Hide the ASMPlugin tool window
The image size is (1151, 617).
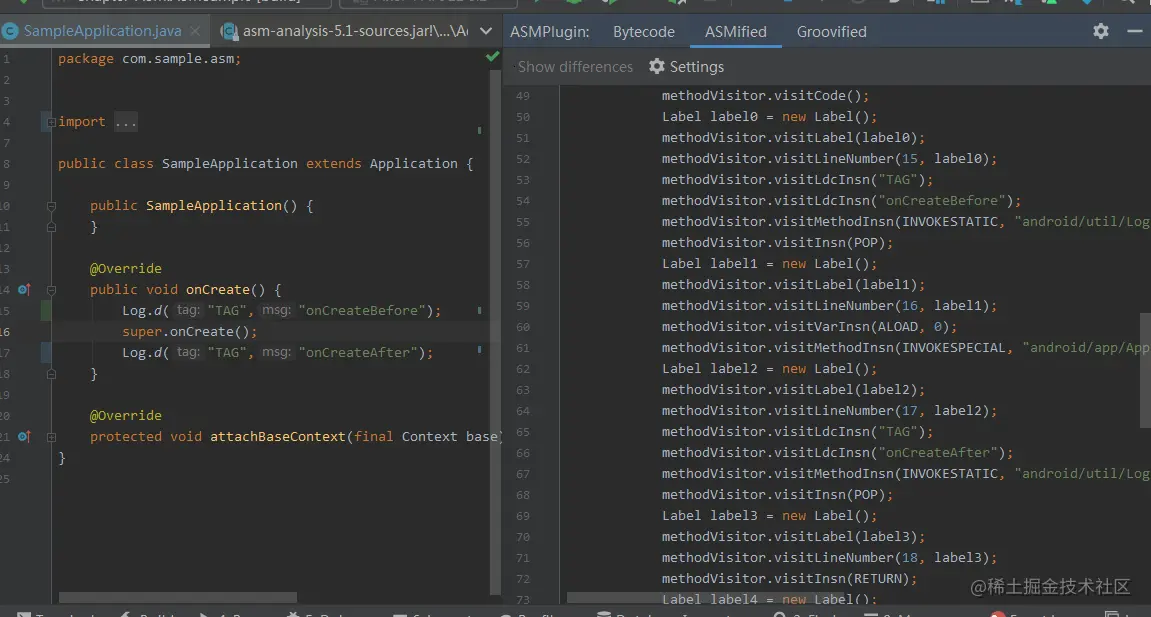point(1134,31)
